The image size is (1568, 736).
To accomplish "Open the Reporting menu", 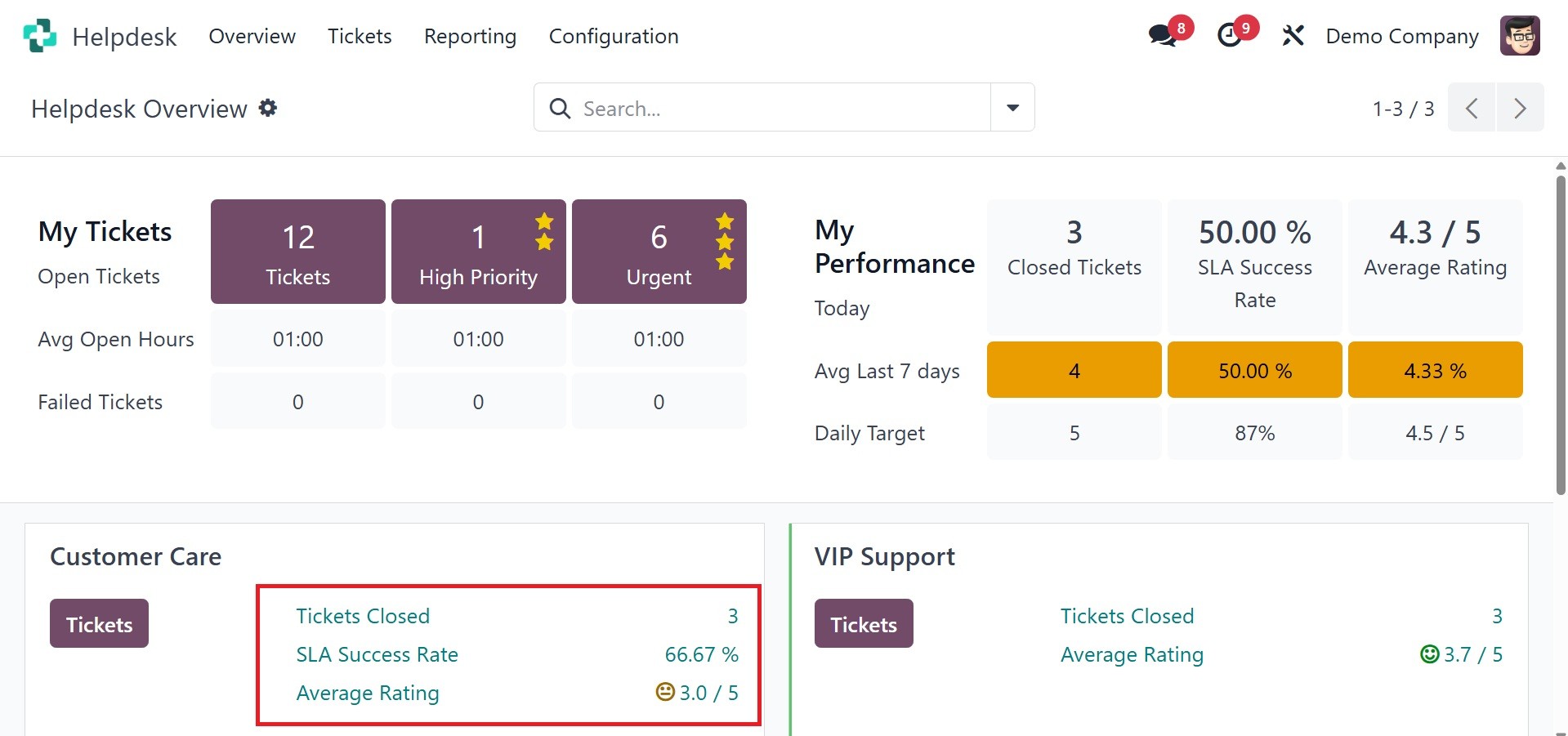I will 470,36.
